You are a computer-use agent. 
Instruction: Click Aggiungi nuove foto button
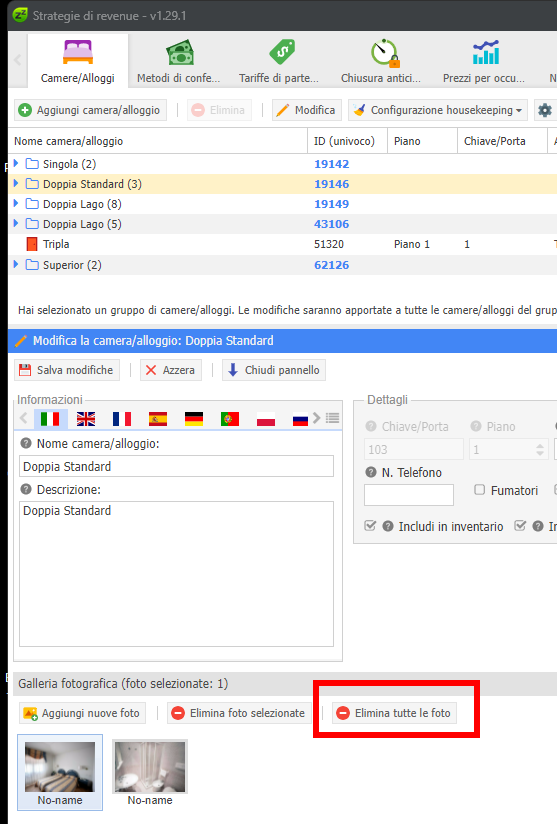pyautogui.click(x=82, y=713)
